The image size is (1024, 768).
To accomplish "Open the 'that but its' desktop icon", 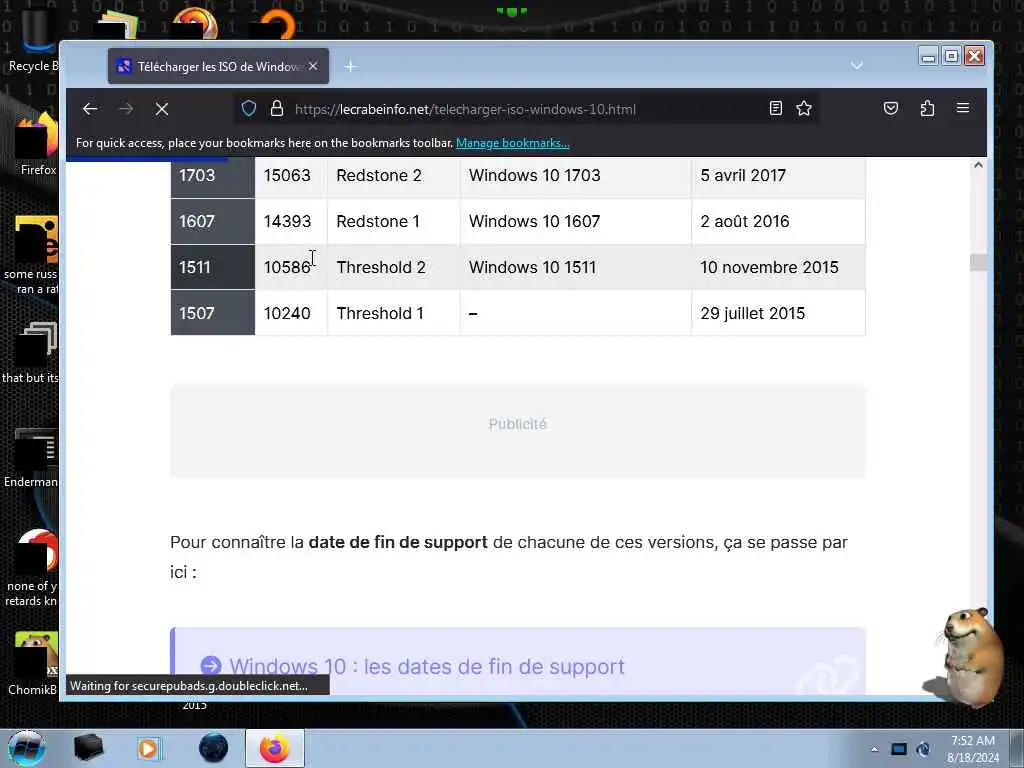I will pyautogui.click(x=31, y=353).
